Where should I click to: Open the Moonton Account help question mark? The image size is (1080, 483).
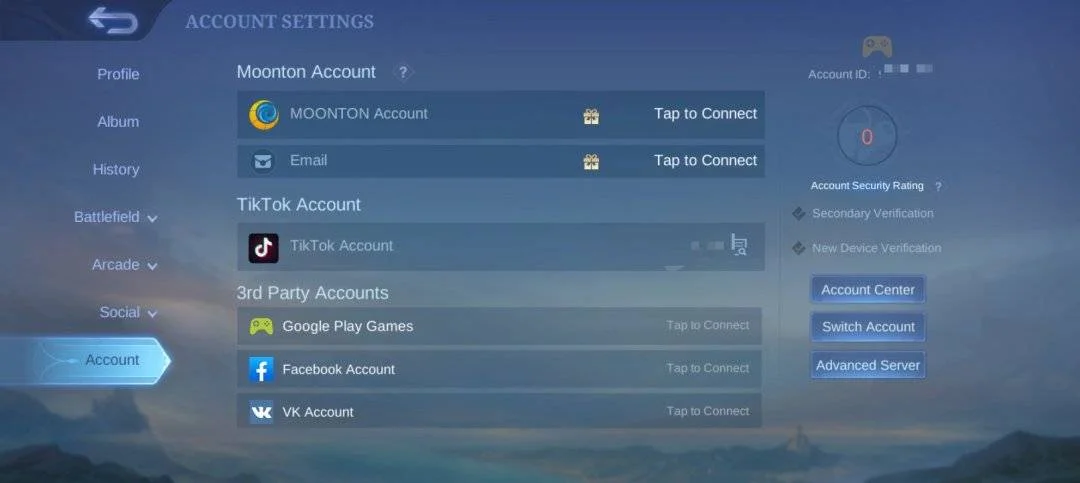(404, 72)
